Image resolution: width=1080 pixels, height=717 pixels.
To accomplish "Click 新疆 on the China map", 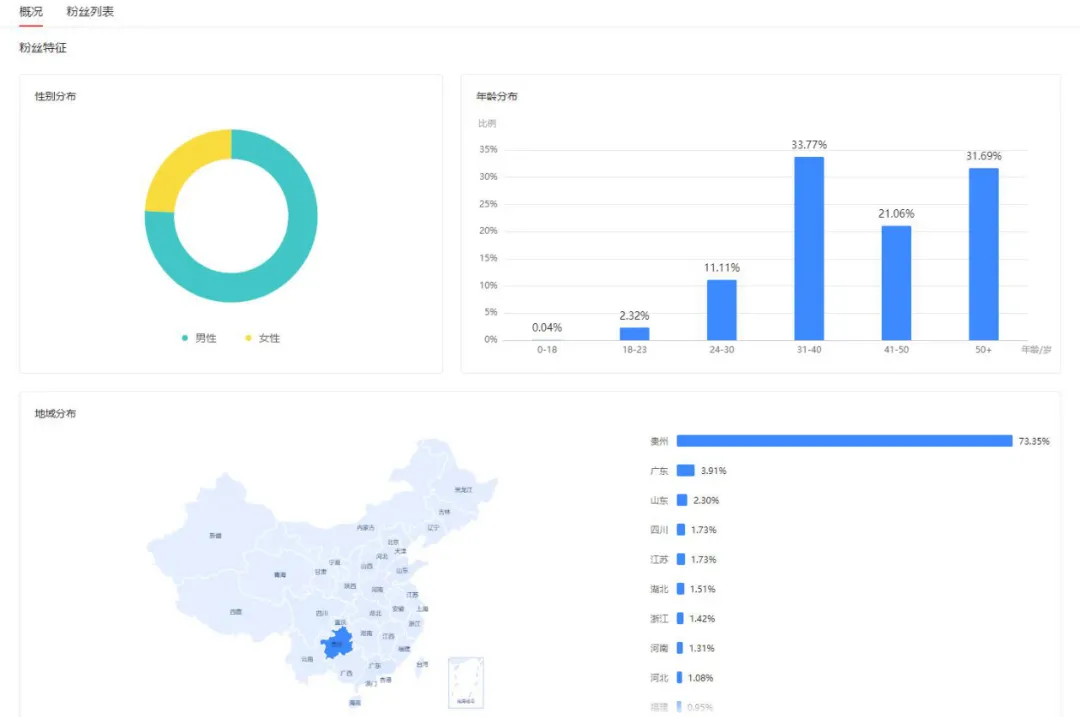I will coord(216,535).
